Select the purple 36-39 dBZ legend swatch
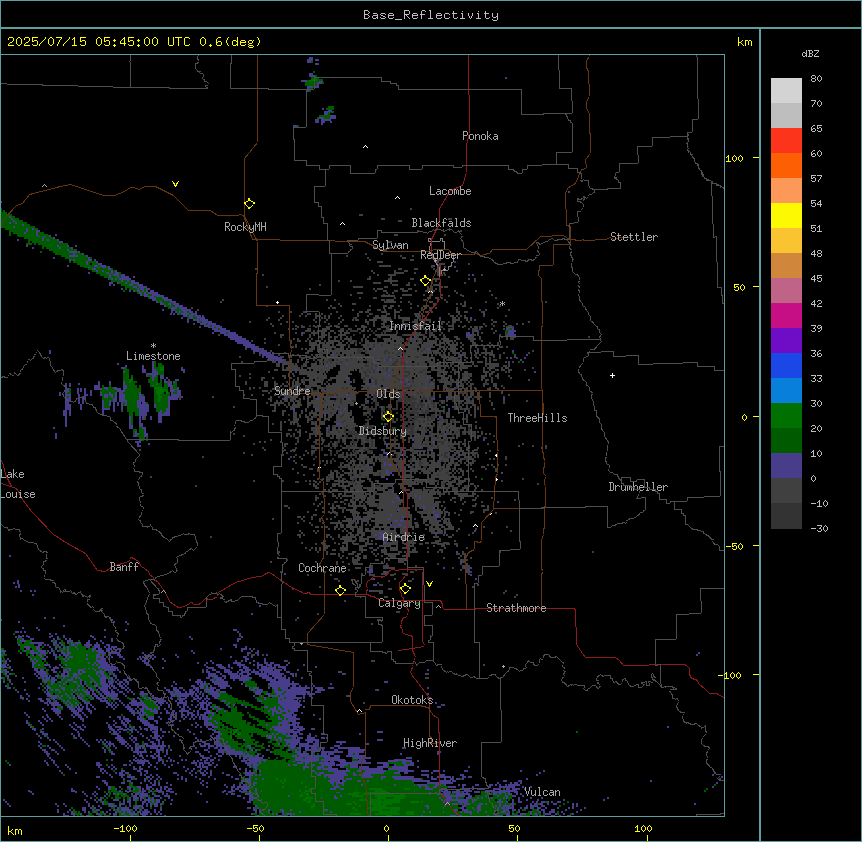Screen dimensions: 862x842 click(786, 341)
